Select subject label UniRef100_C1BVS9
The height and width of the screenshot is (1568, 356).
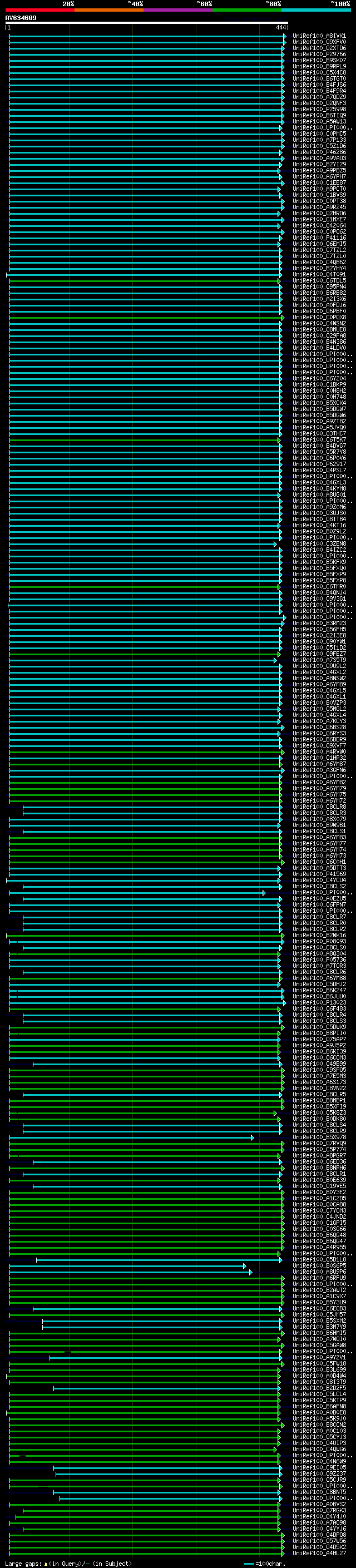(x=319, y=195)
